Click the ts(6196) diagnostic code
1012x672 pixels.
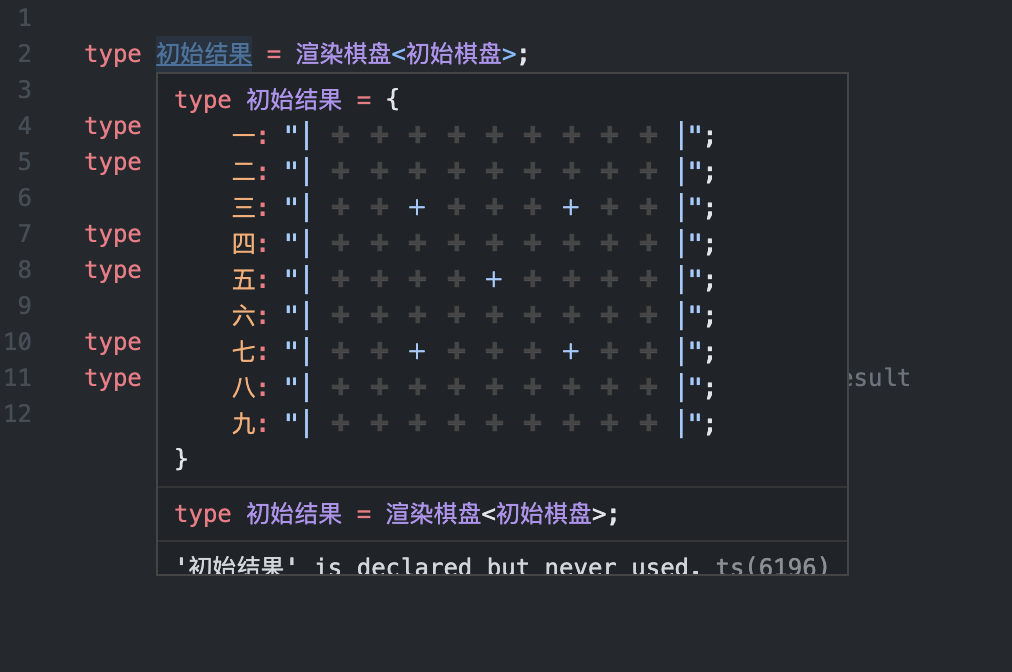772,565
